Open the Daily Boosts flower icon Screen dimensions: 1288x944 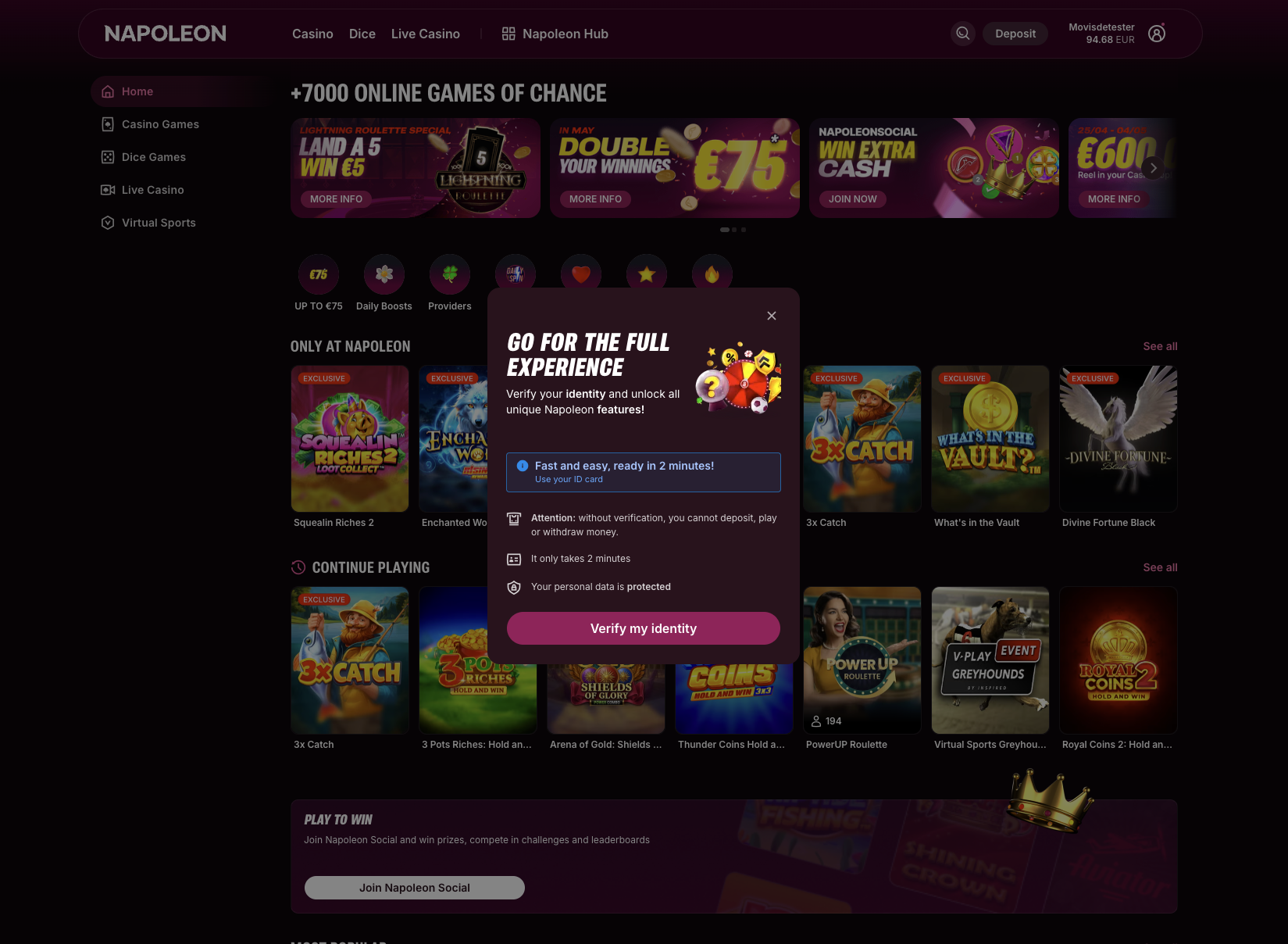[384, 274]
